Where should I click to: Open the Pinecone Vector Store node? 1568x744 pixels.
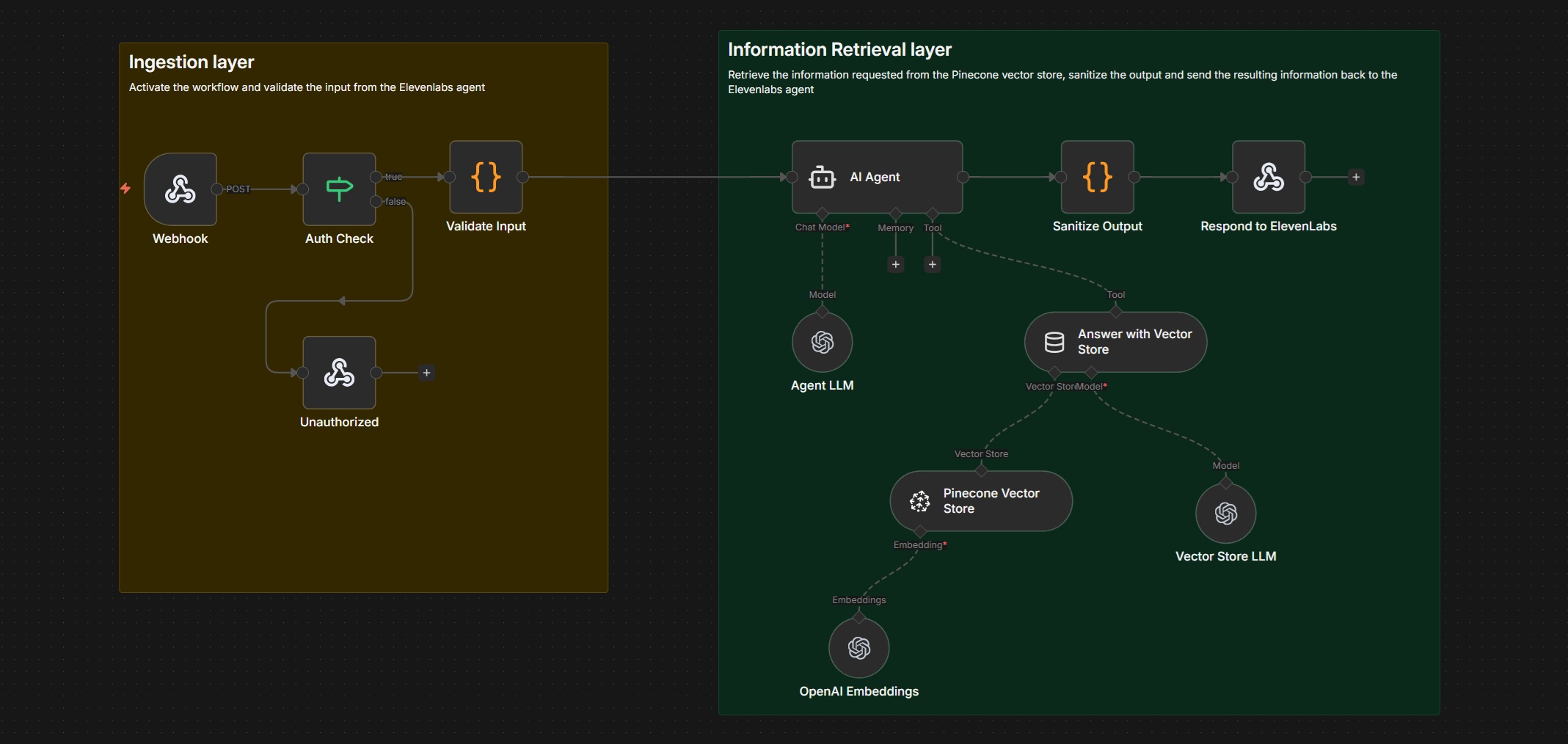tap(981, 501)
